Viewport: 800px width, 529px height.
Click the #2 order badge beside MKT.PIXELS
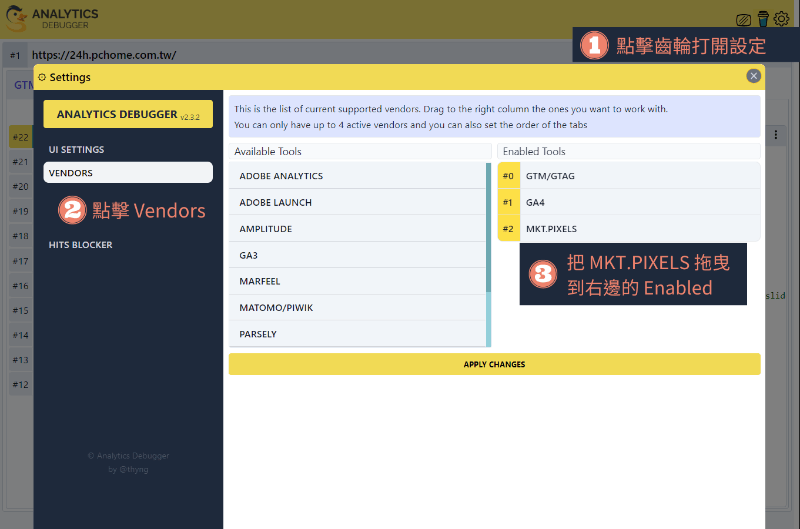[509, 229]
